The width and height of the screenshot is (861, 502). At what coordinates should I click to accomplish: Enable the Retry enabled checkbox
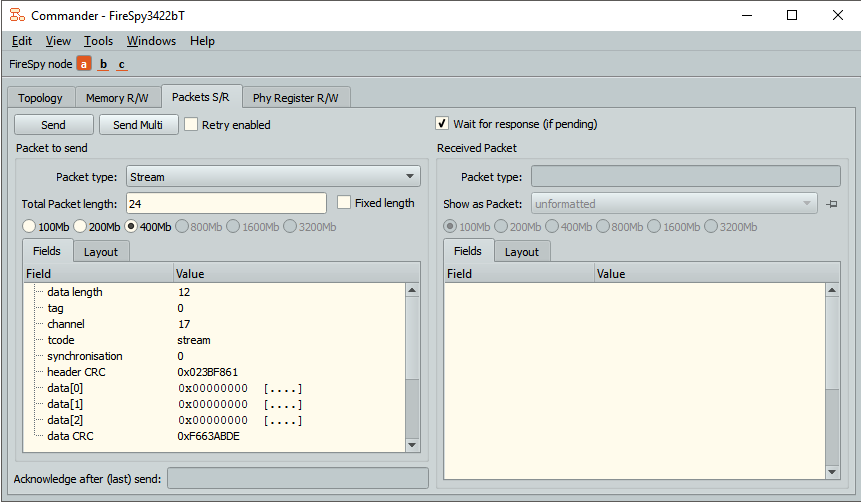191,124
